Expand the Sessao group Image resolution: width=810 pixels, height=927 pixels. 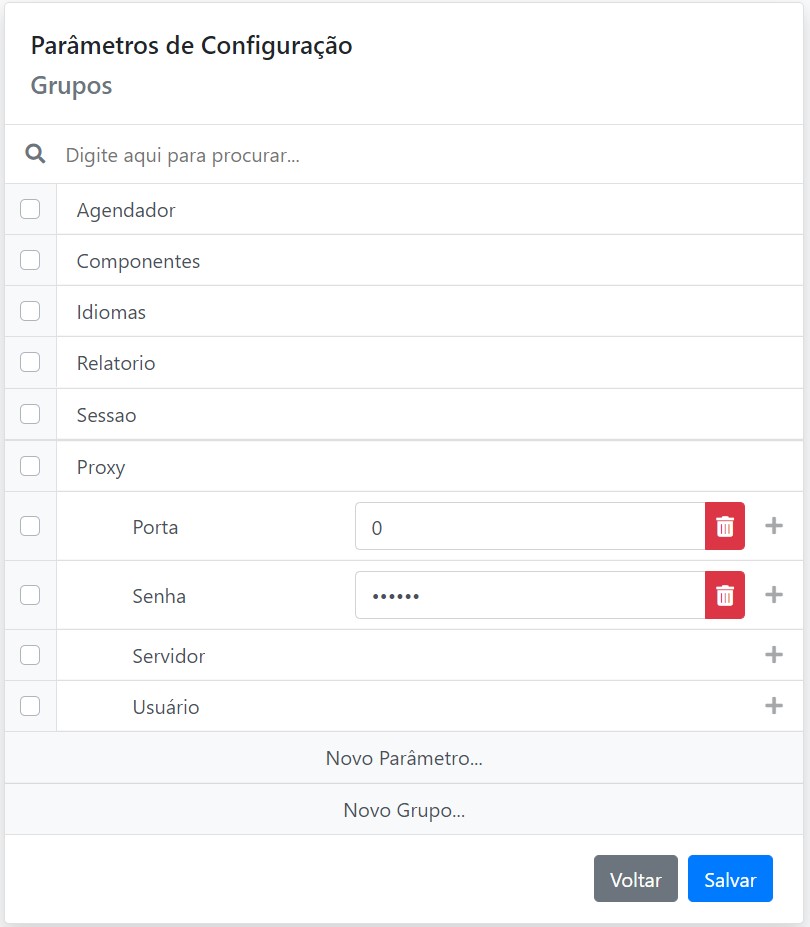click(x=106, y=415)
